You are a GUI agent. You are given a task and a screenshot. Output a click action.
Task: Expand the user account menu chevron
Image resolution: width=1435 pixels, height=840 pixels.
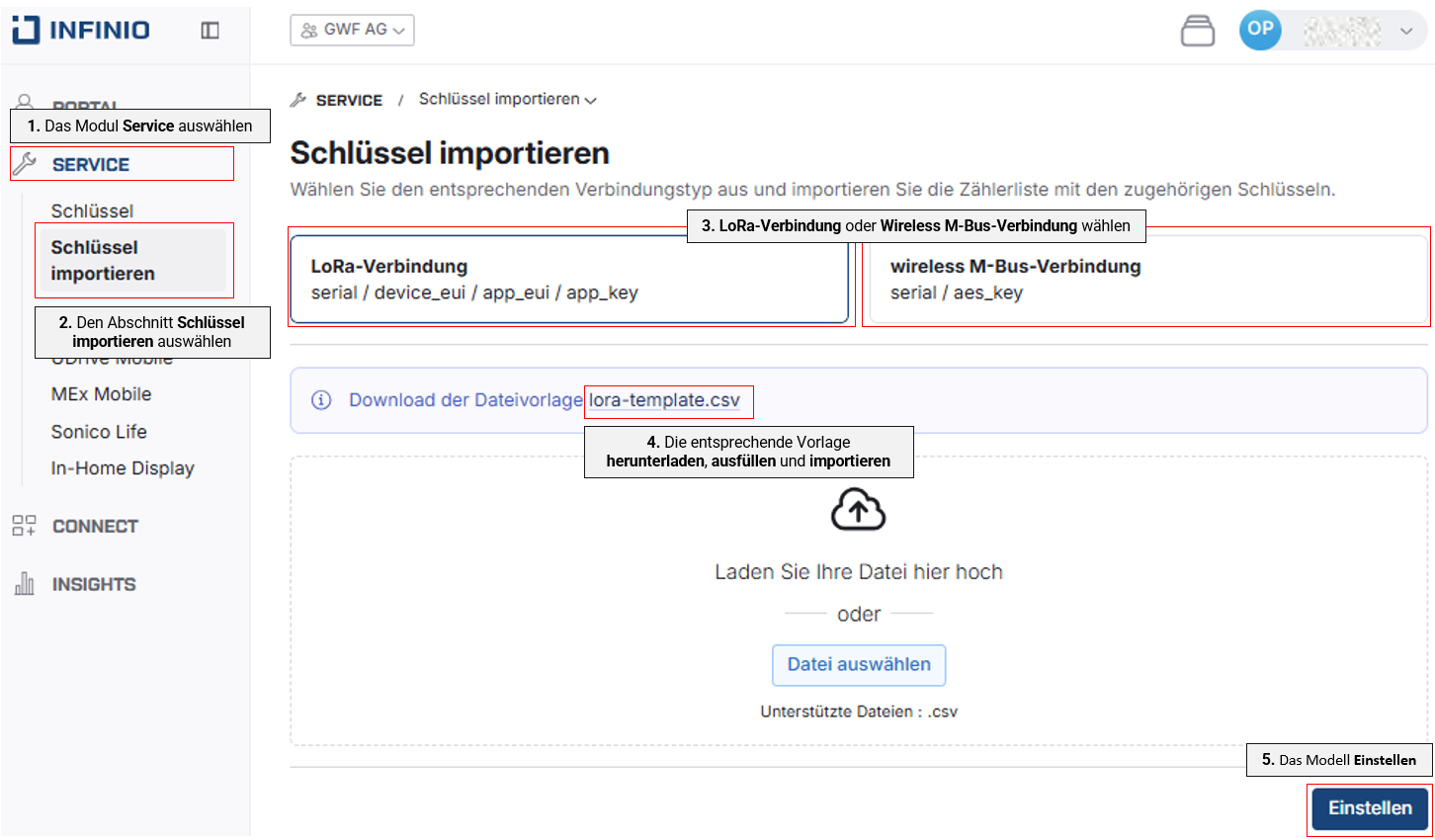(1406, 31)
